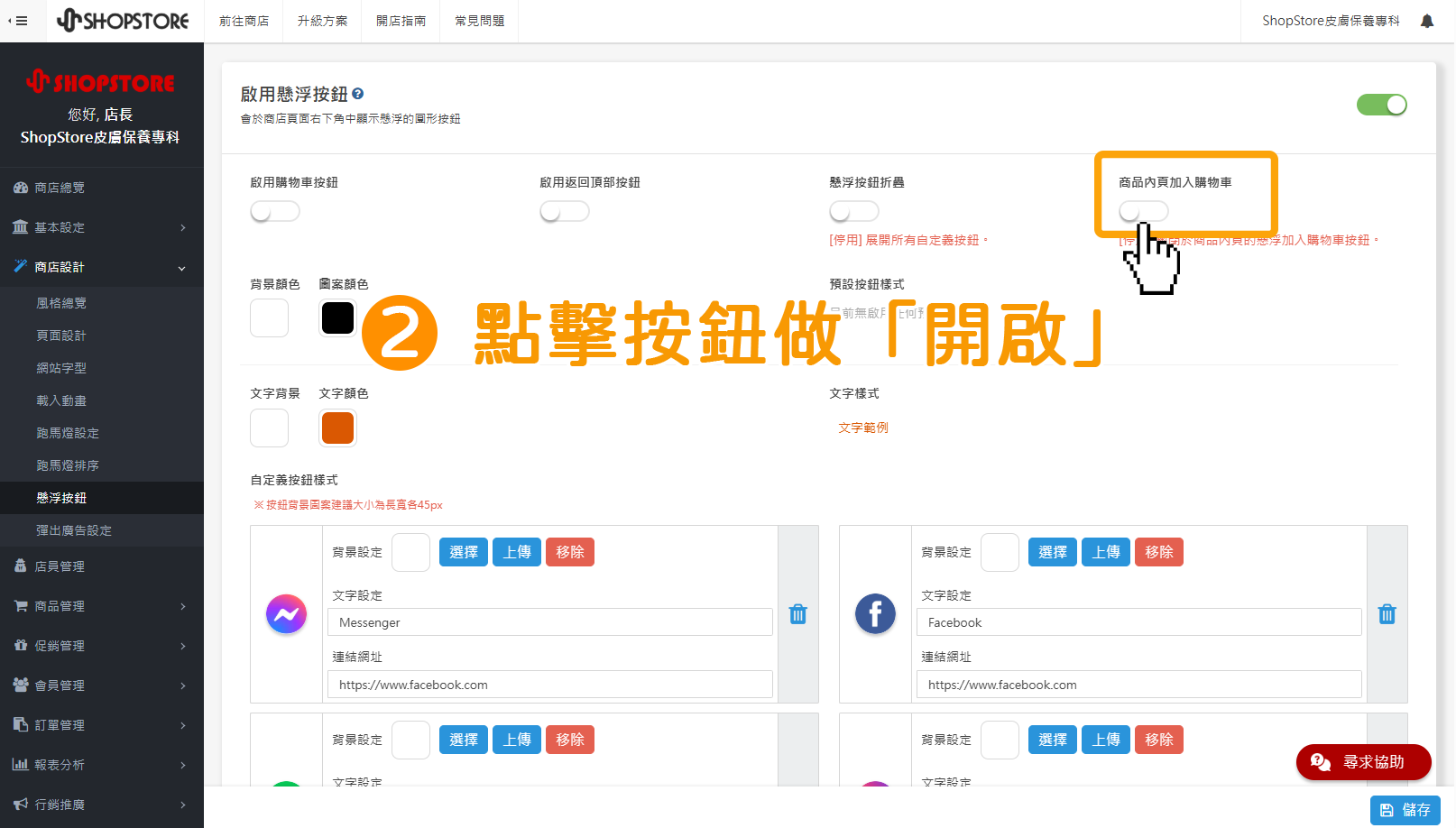Image resolution: width=1456 pixels, height=828 pixels.
Task: Select the 懸浮按鈕 sidebar item
Action: click(102, 498)
